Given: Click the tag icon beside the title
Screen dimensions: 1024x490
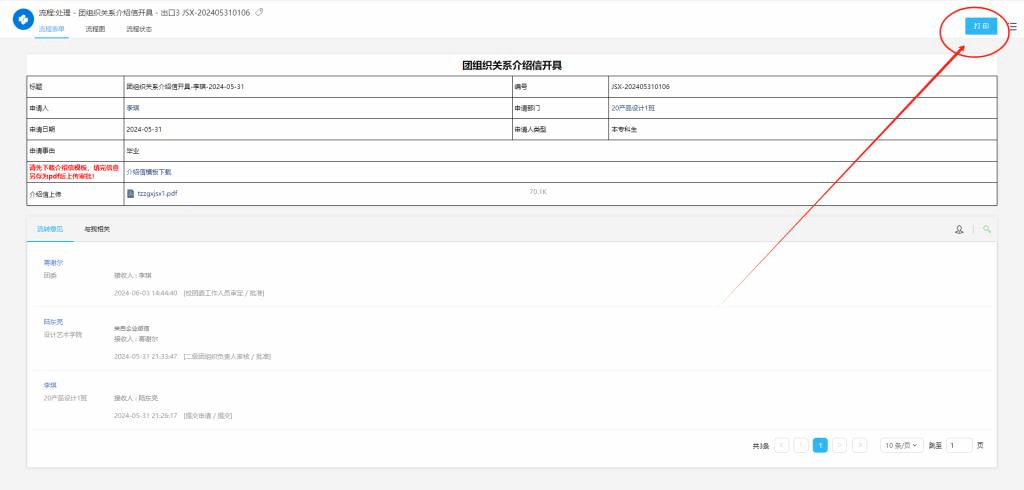Looking at the screenshot, I should click(x=260, y=12).
